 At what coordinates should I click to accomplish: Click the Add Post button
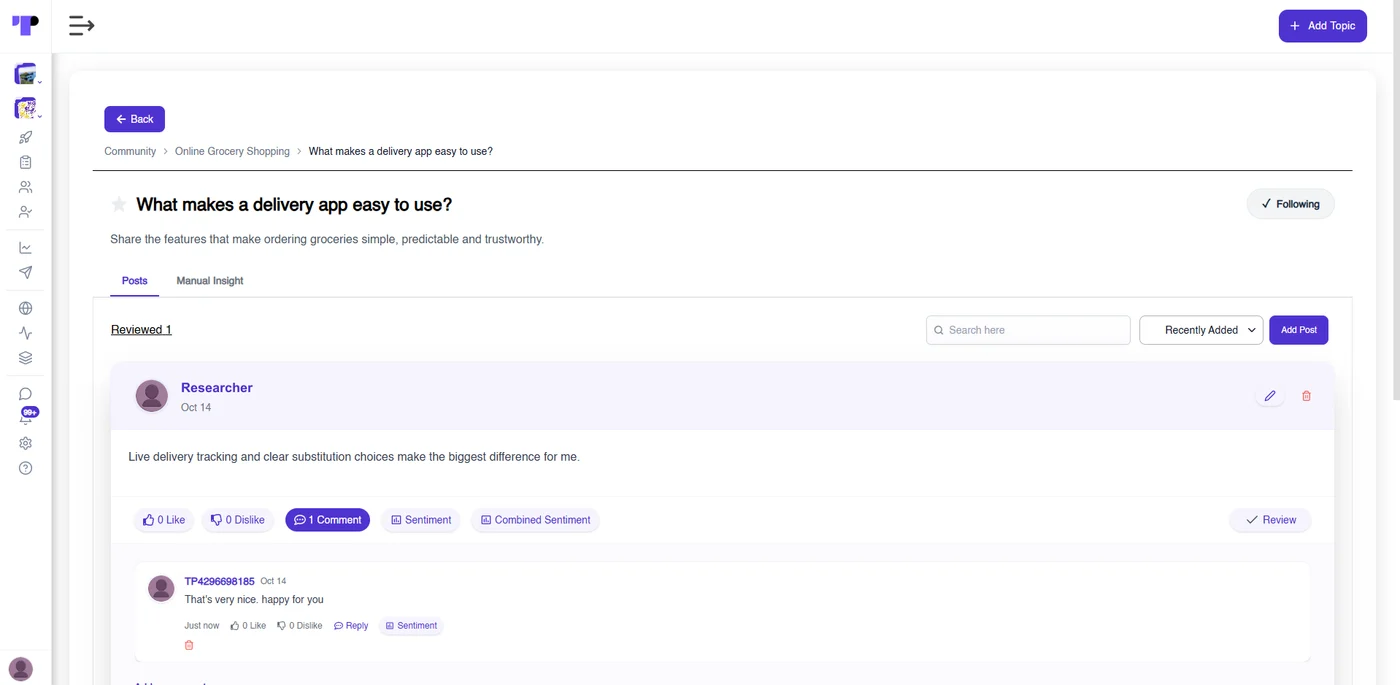tap(1298, 330)
